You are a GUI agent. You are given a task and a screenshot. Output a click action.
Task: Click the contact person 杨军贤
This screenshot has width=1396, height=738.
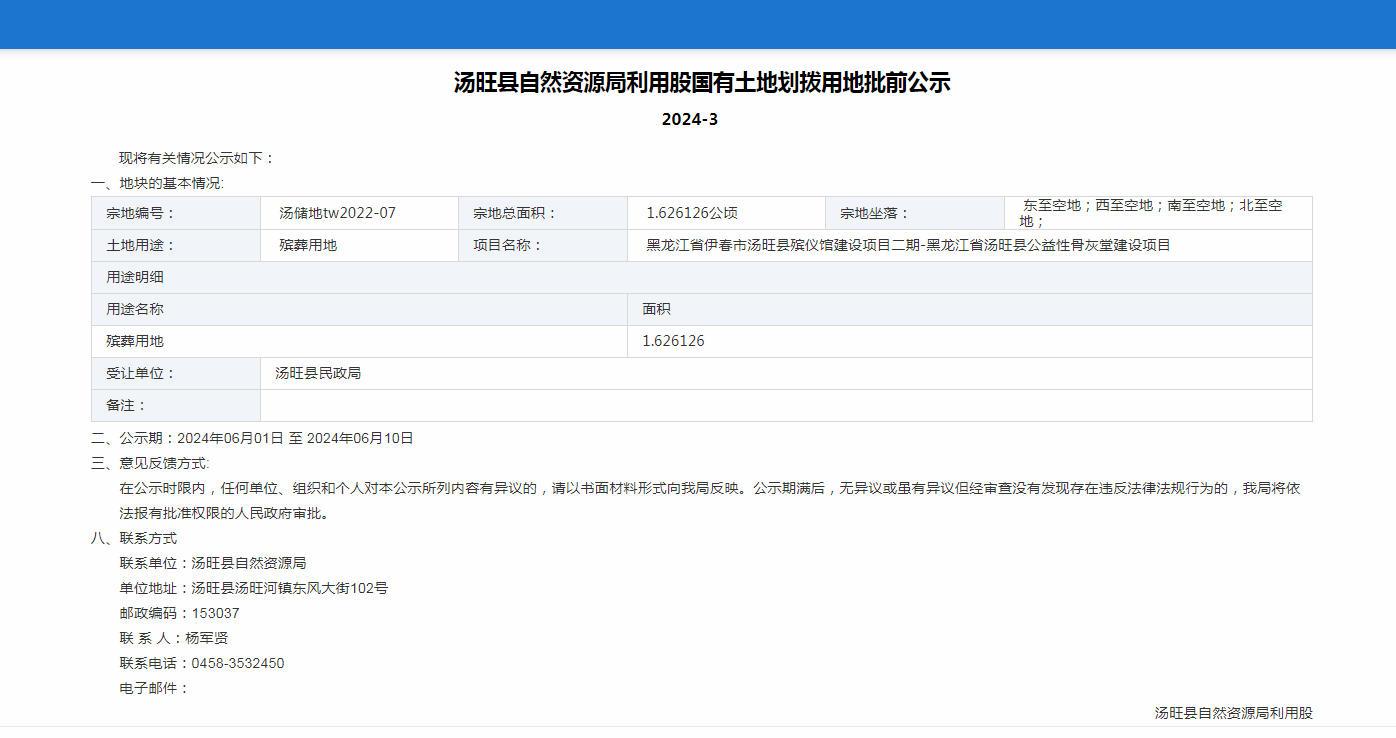206,638
